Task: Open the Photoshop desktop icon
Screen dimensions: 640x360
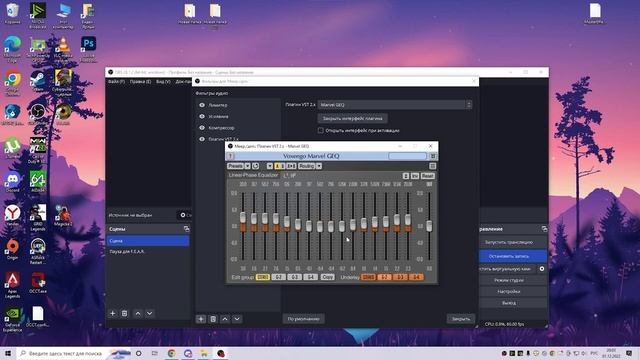Action: tap(88, 48)
